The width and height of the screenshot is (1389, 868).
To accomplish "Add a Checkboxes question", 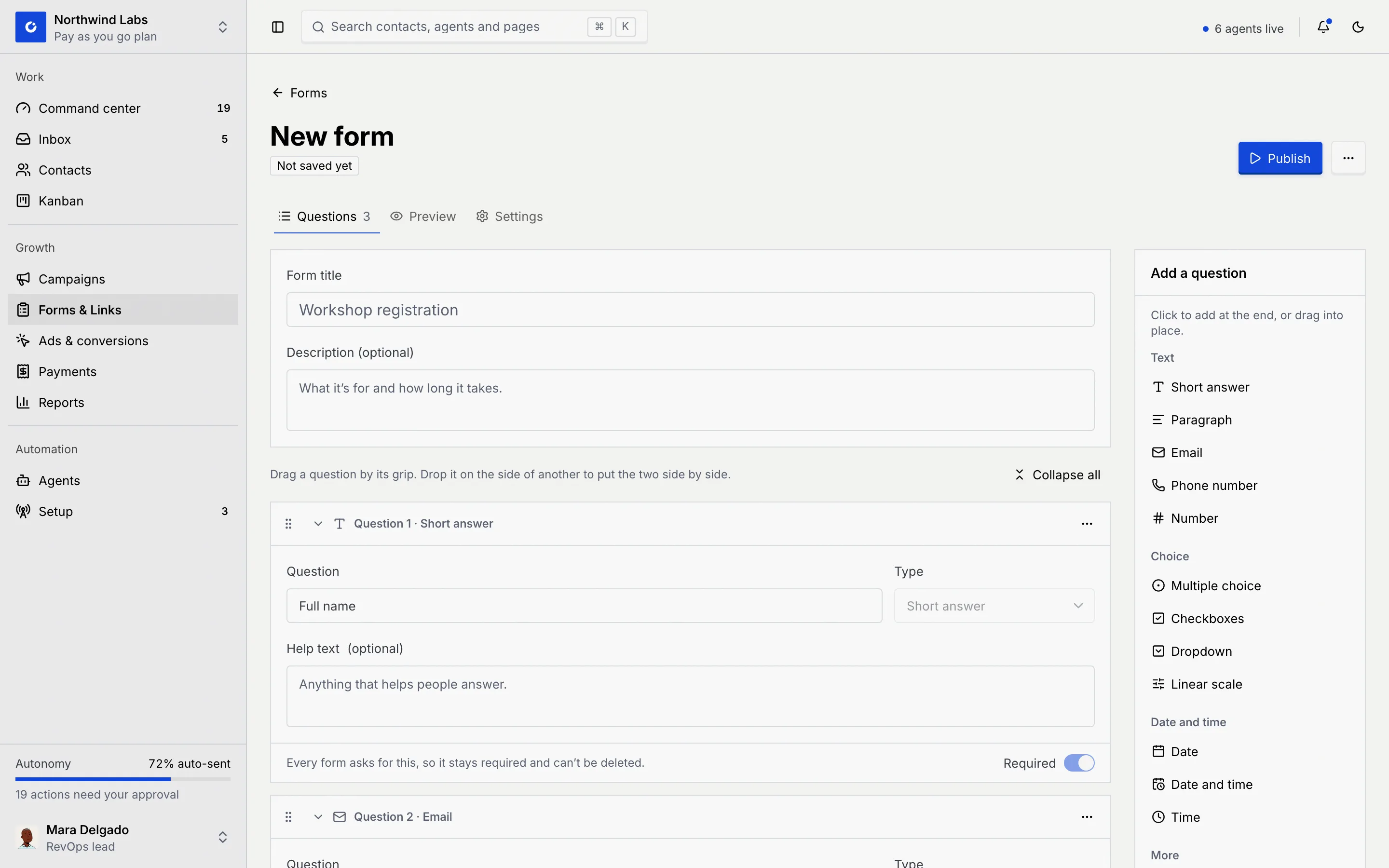I will coord(1250,618).
